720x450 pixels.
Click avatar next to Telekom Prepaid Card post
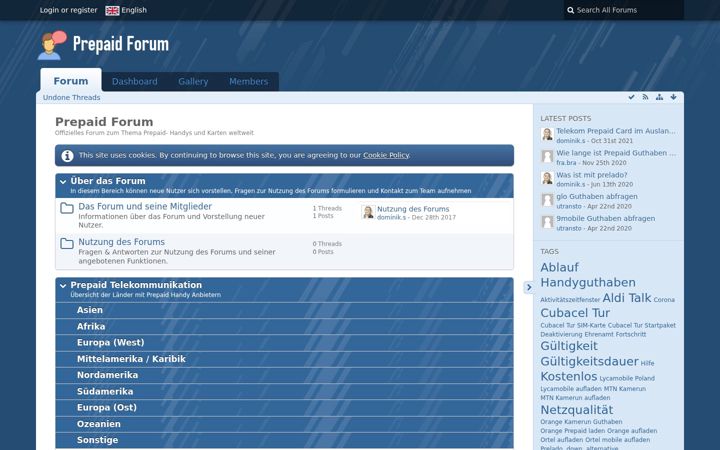click(x=547, y=135)
